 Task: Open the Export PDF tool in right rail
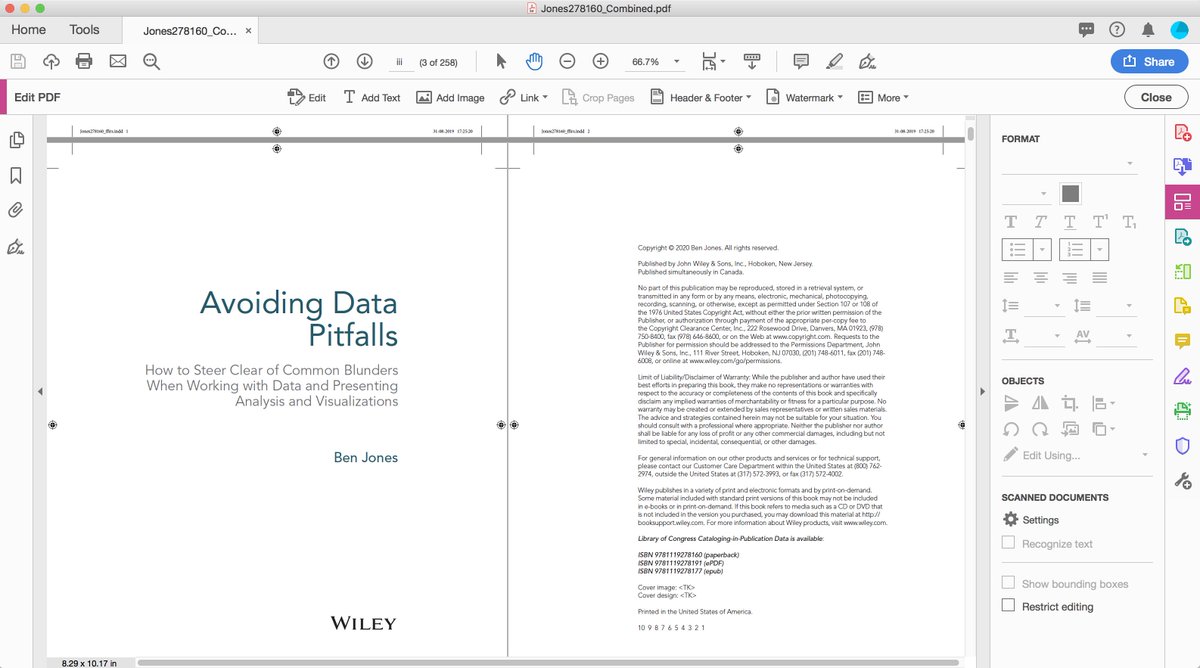1182,167
